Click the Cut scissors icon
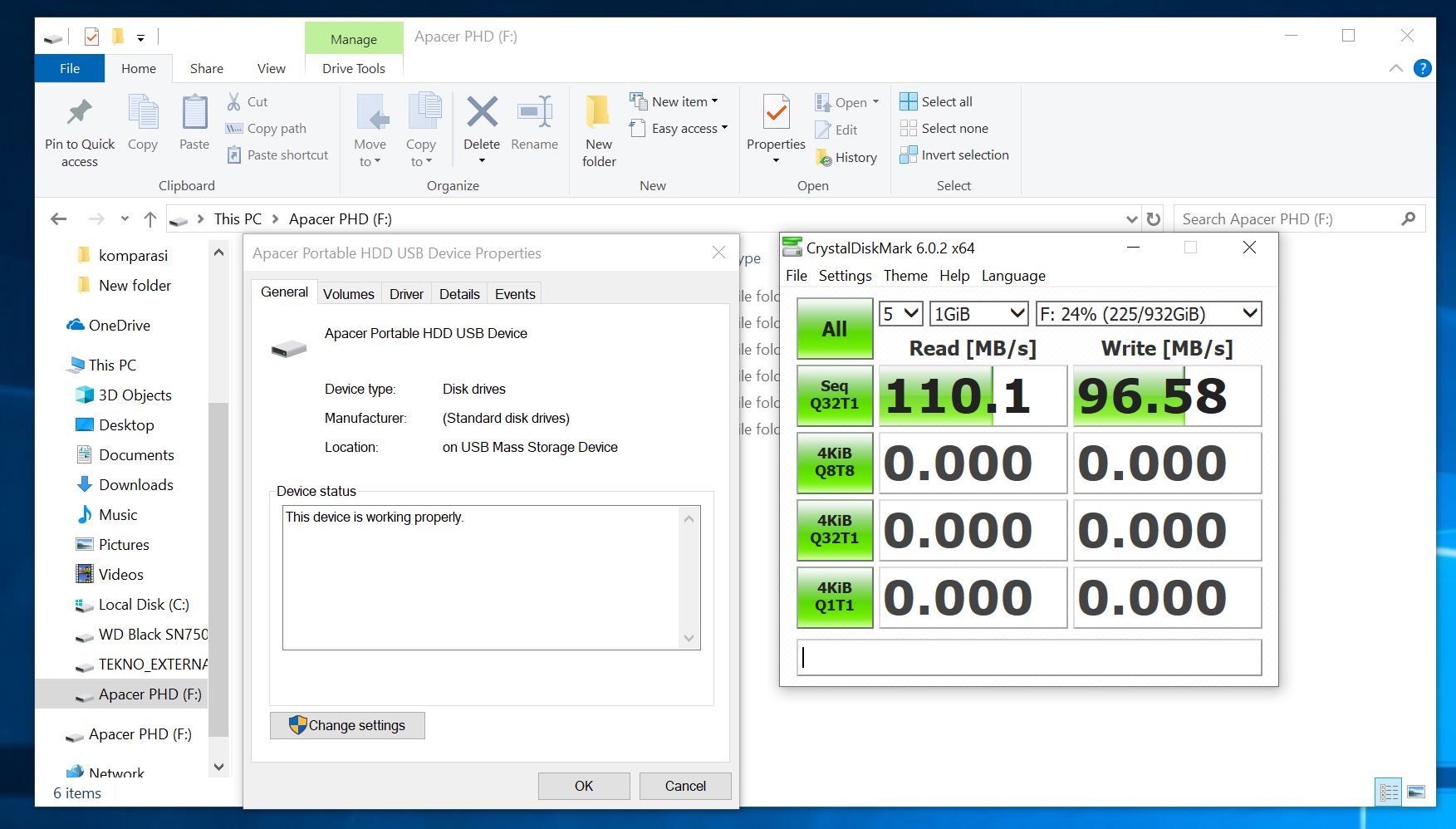The width and height of the screenshot is (1456, 829). tap(234, 101)
